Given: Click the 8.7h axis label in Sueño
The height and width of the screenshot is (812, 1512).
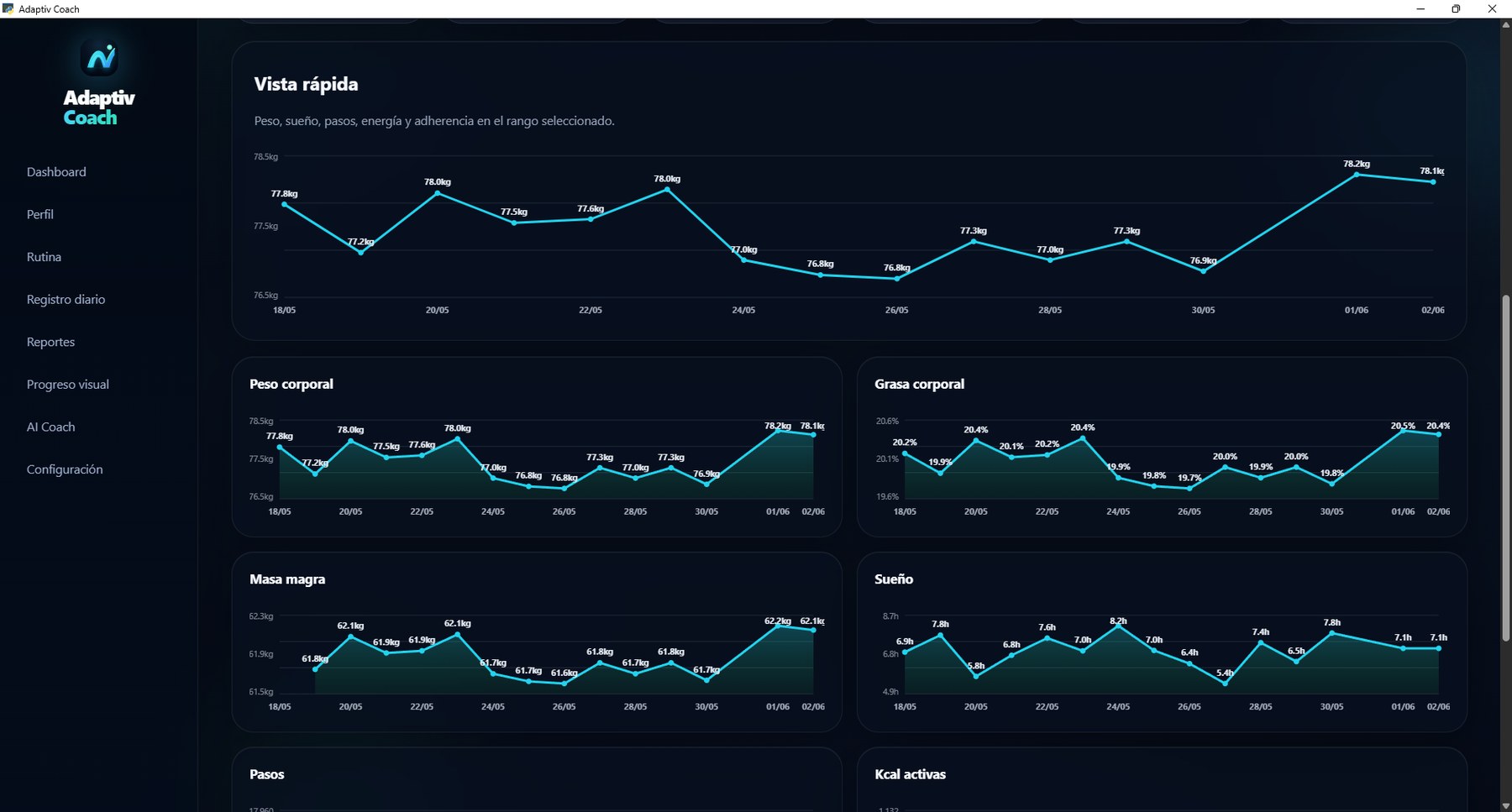Looking at the screenshot, I should point(890,616).
